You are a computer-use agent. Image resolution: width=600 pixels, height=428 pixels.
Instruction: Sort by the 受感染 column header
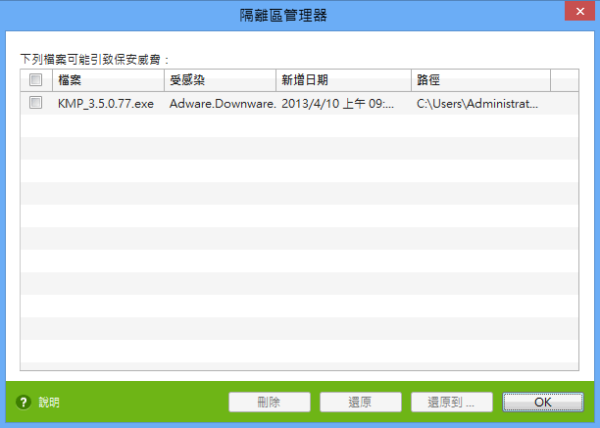pos(220,80)
